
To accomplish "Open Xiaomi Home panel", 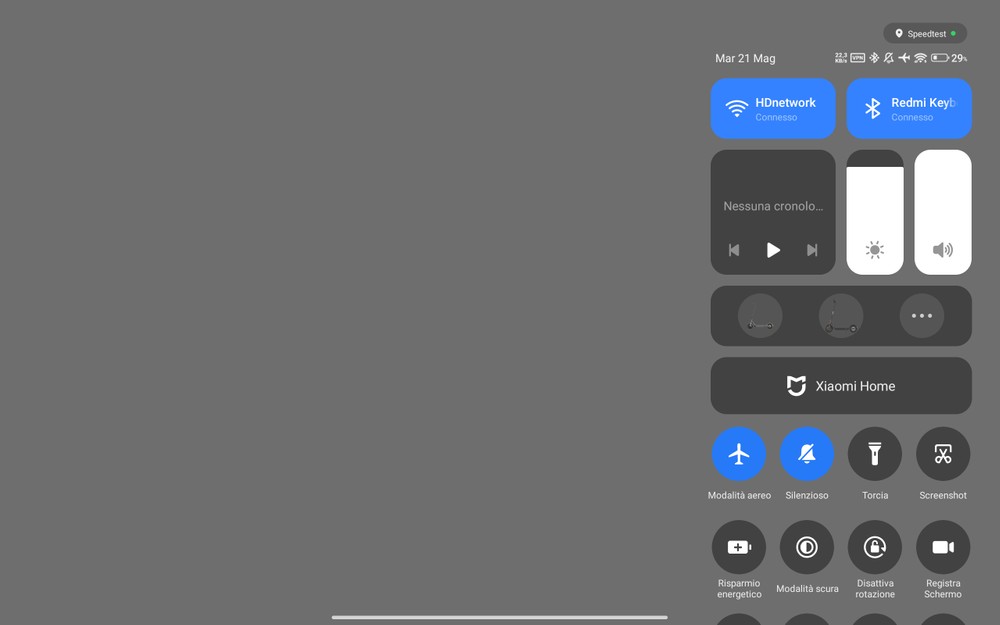I will [x=841, y=386].
